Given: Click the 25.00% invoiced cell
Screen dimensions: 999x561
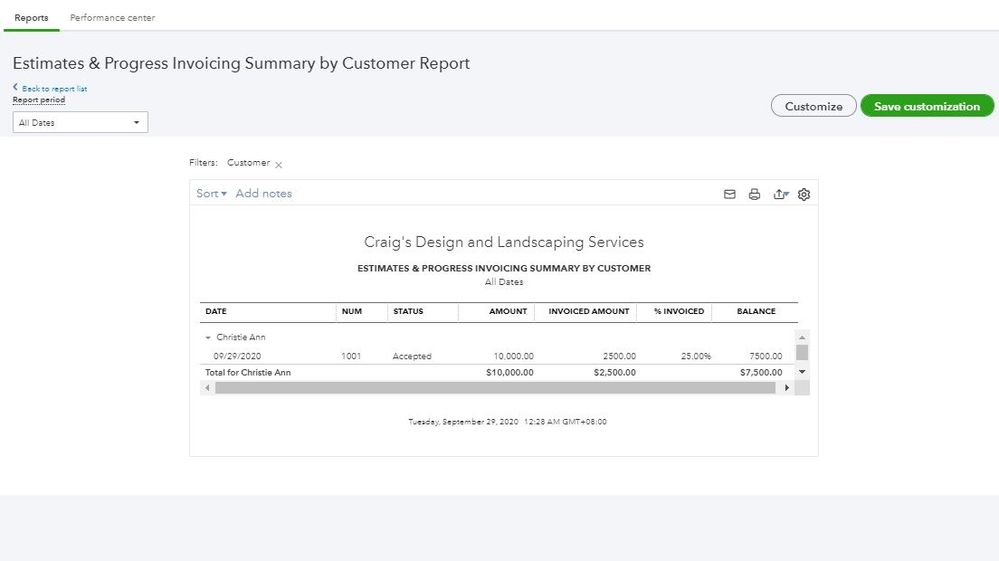Looking at the screenshot, I should [x=696, y=356].
